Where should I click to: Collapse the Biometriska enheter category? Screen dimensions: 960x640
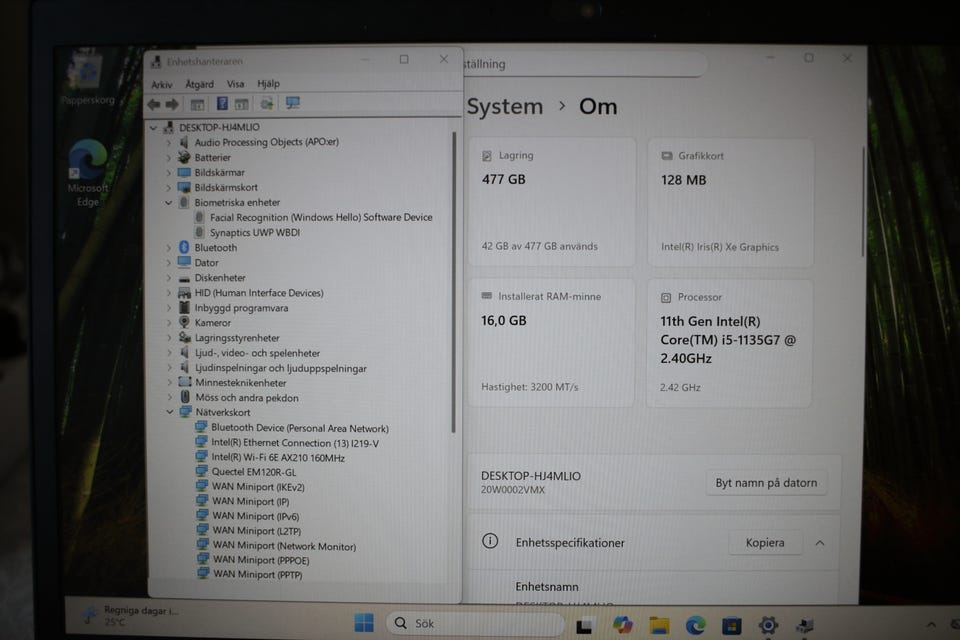[x=168, y=203]
